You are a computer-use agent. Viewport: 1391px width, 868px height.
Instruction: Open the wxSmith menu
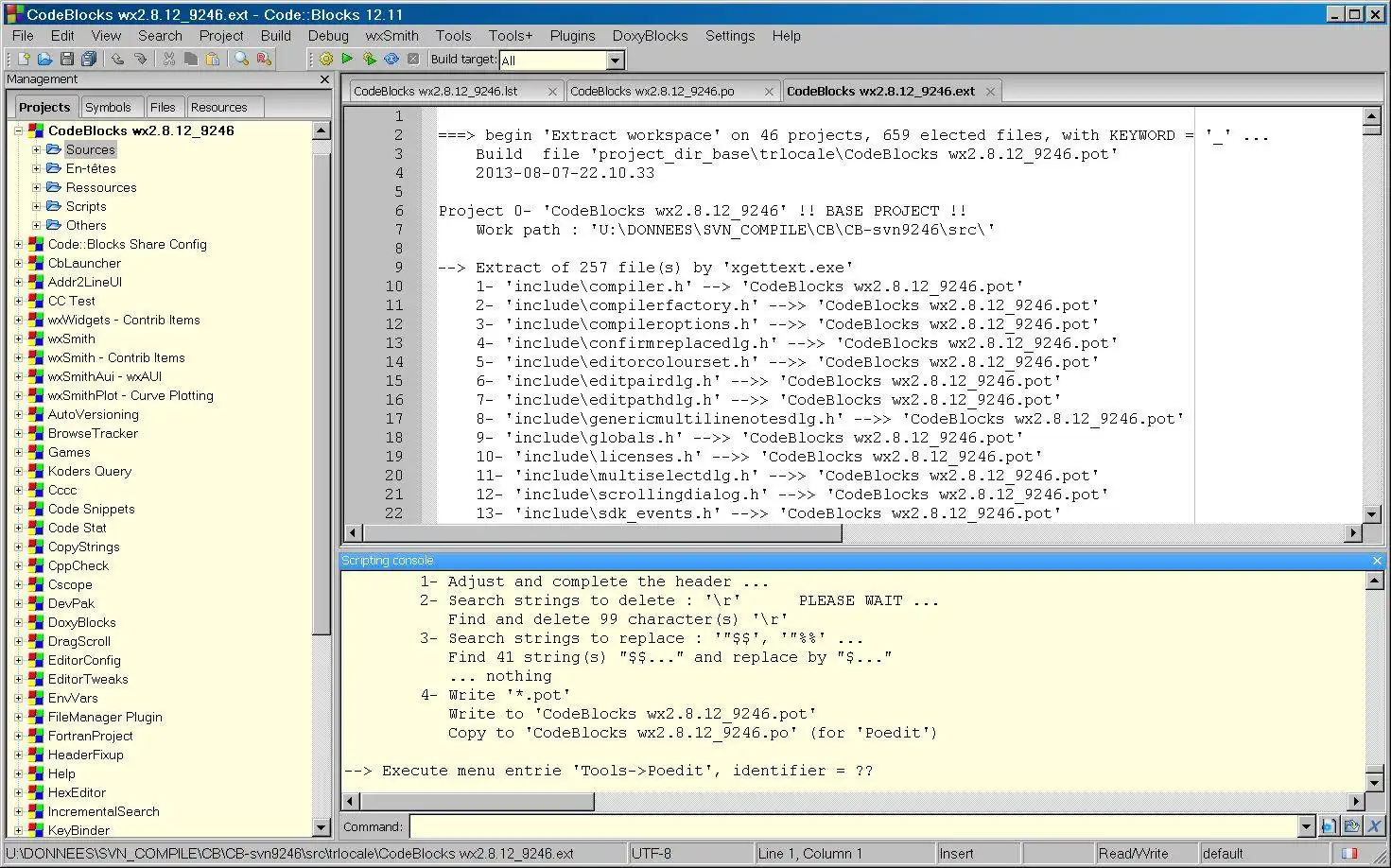(391, 36)
